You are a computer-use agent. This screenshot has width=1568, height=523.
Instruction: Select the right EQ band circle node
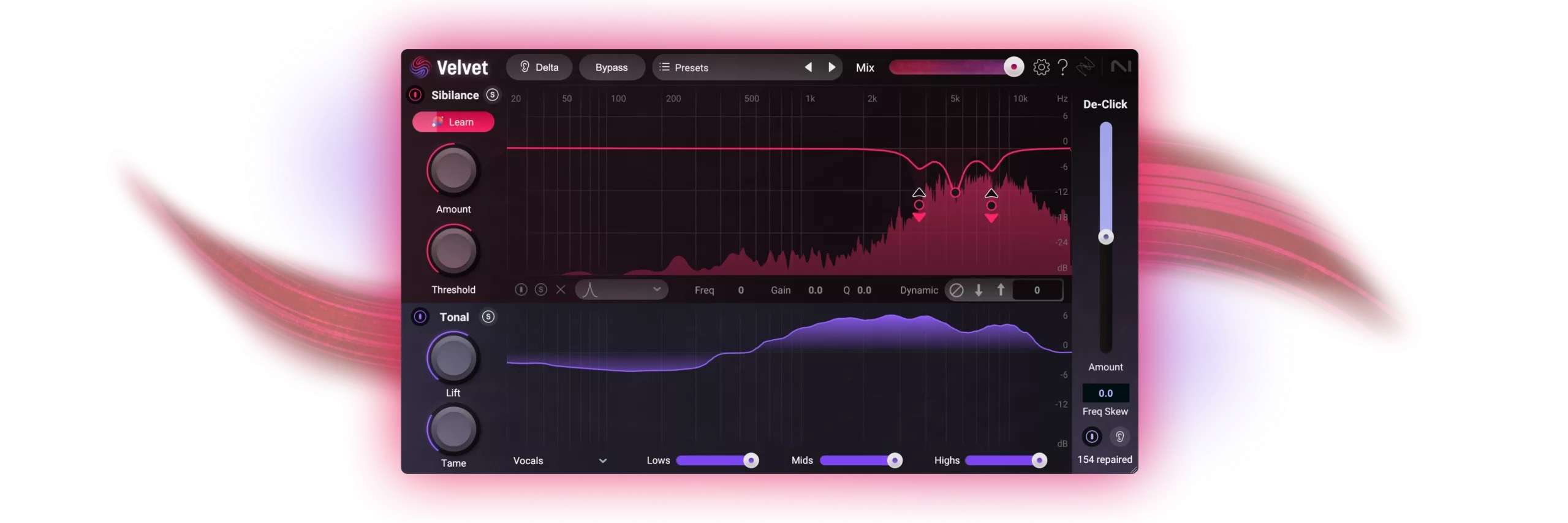(x=991, y=206)
